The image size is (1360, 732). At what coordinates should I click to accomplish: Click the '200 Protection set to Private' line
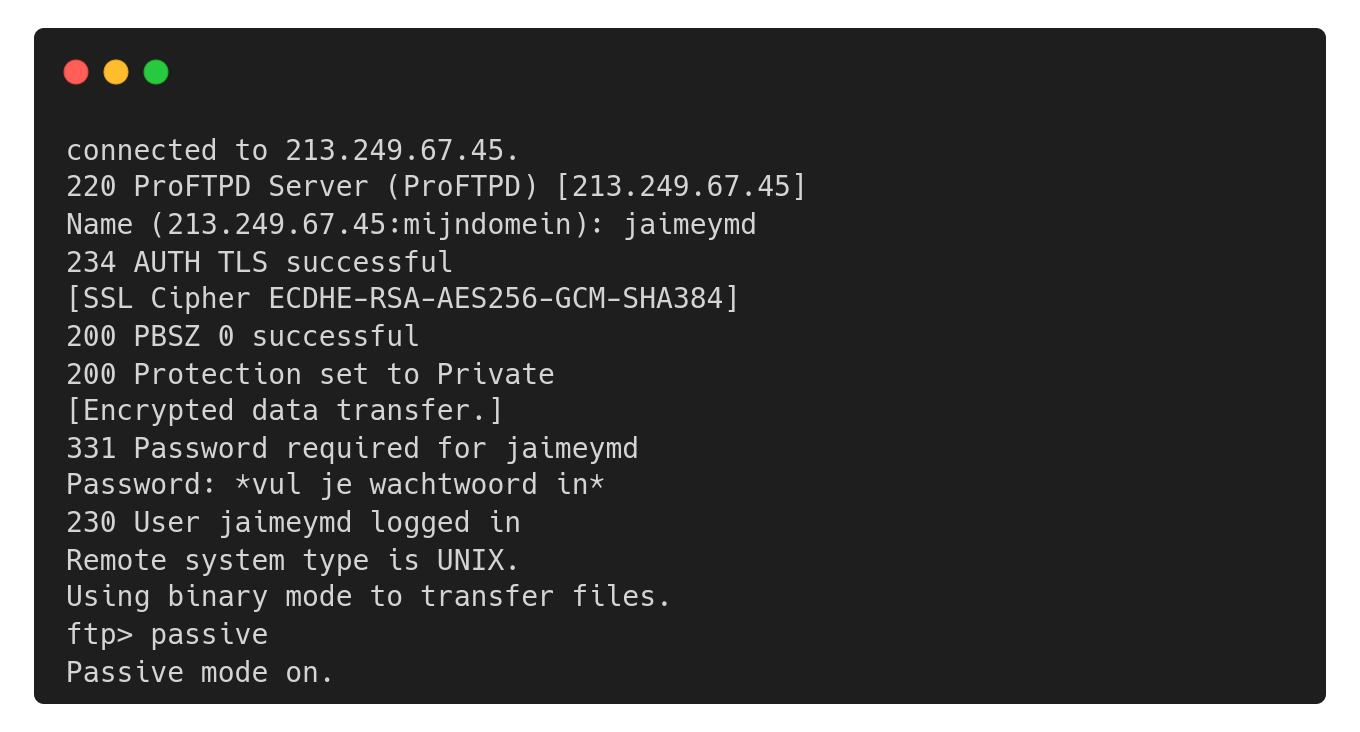(x=310, y=374)
